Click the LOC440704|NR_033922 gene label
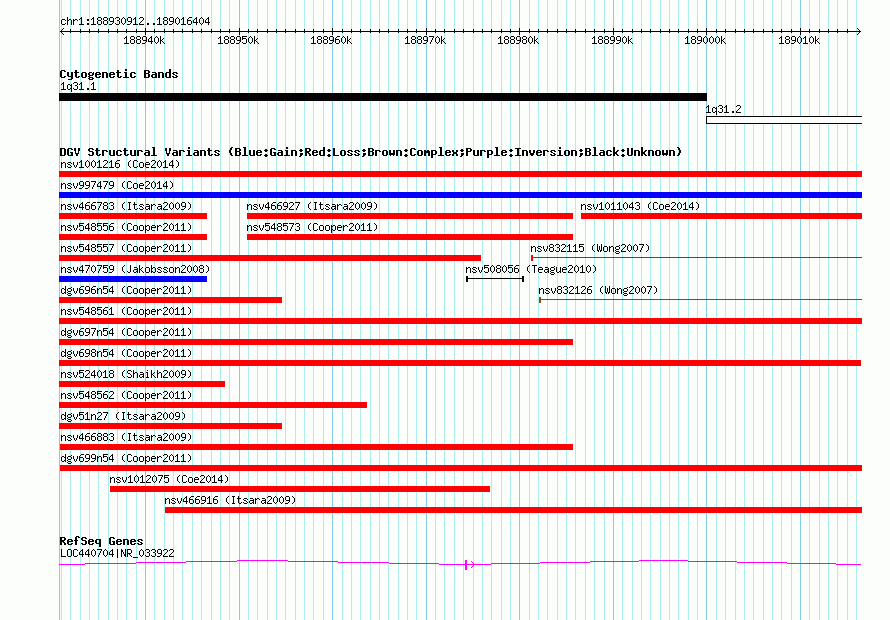Image resolution: width=890 pixels, height=620 pixels. coord(117,553)
